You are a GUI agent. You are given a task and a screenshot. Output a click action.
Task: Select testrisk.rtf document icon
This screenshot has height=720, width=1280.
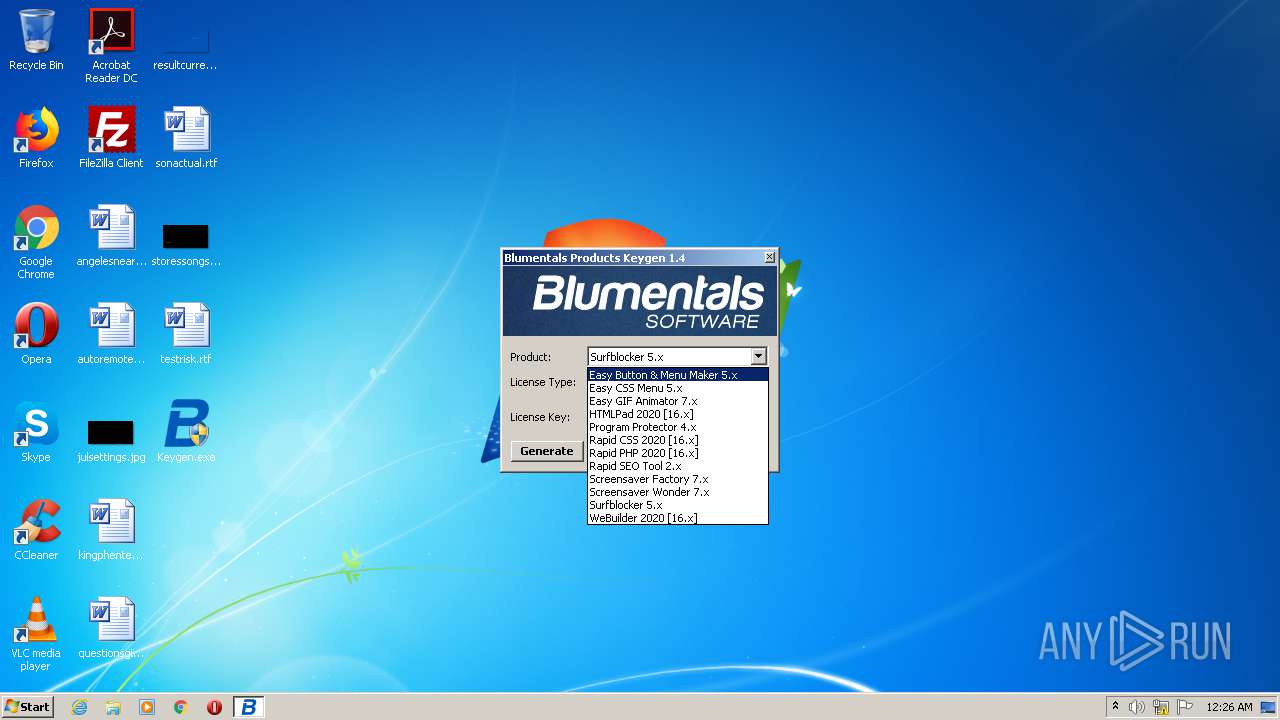pos(186,334)
